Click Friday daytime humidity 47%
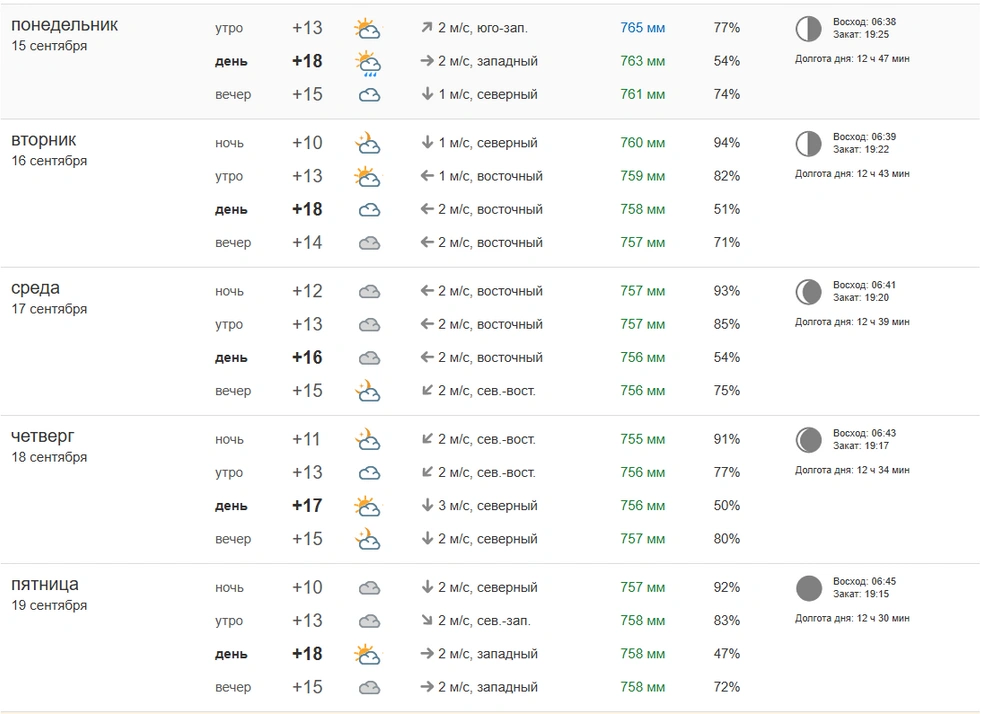This screenshot has height=714, width=984. point(727,654)
